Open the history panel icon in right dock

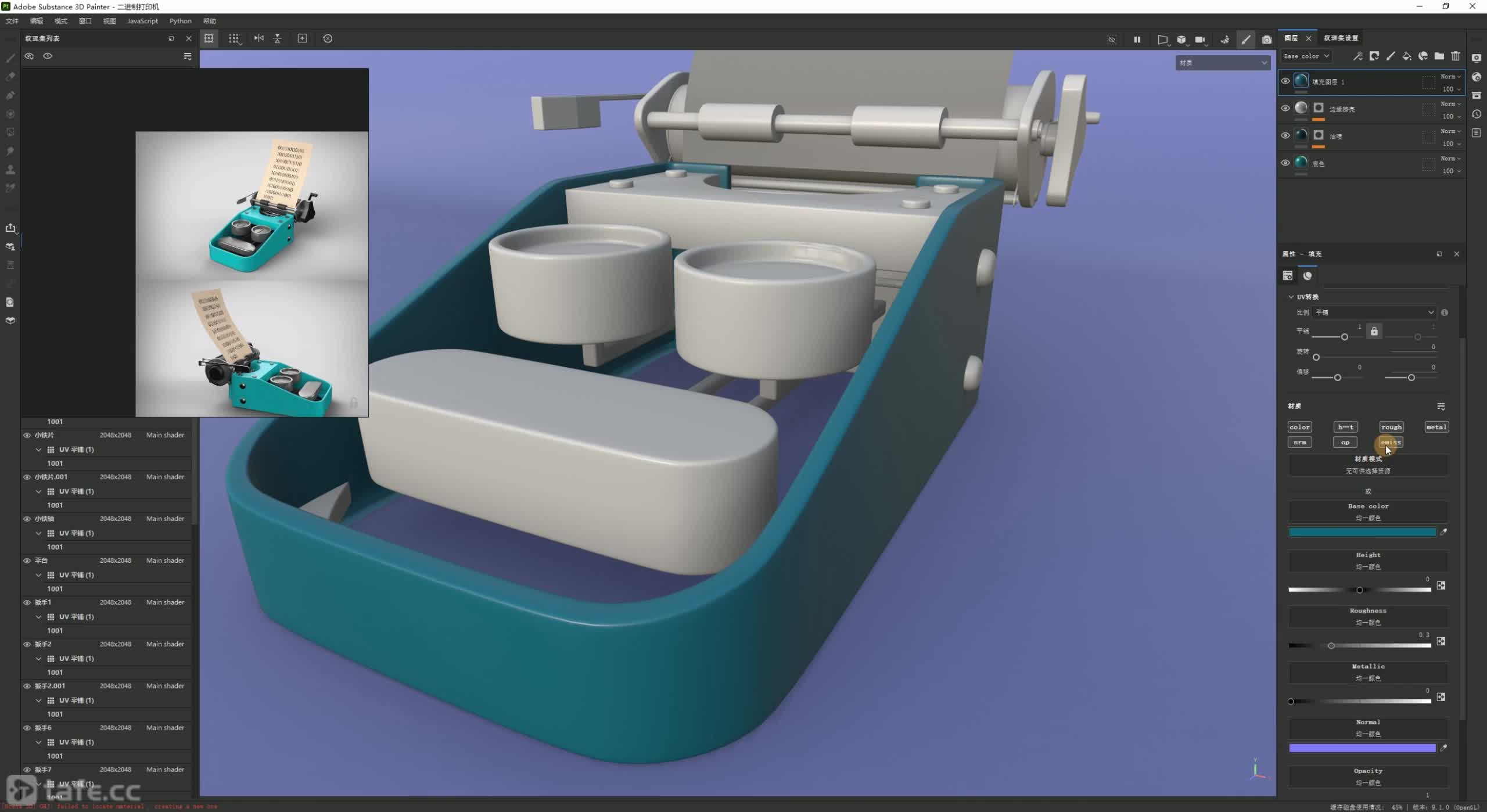(x=1477, y=114)
